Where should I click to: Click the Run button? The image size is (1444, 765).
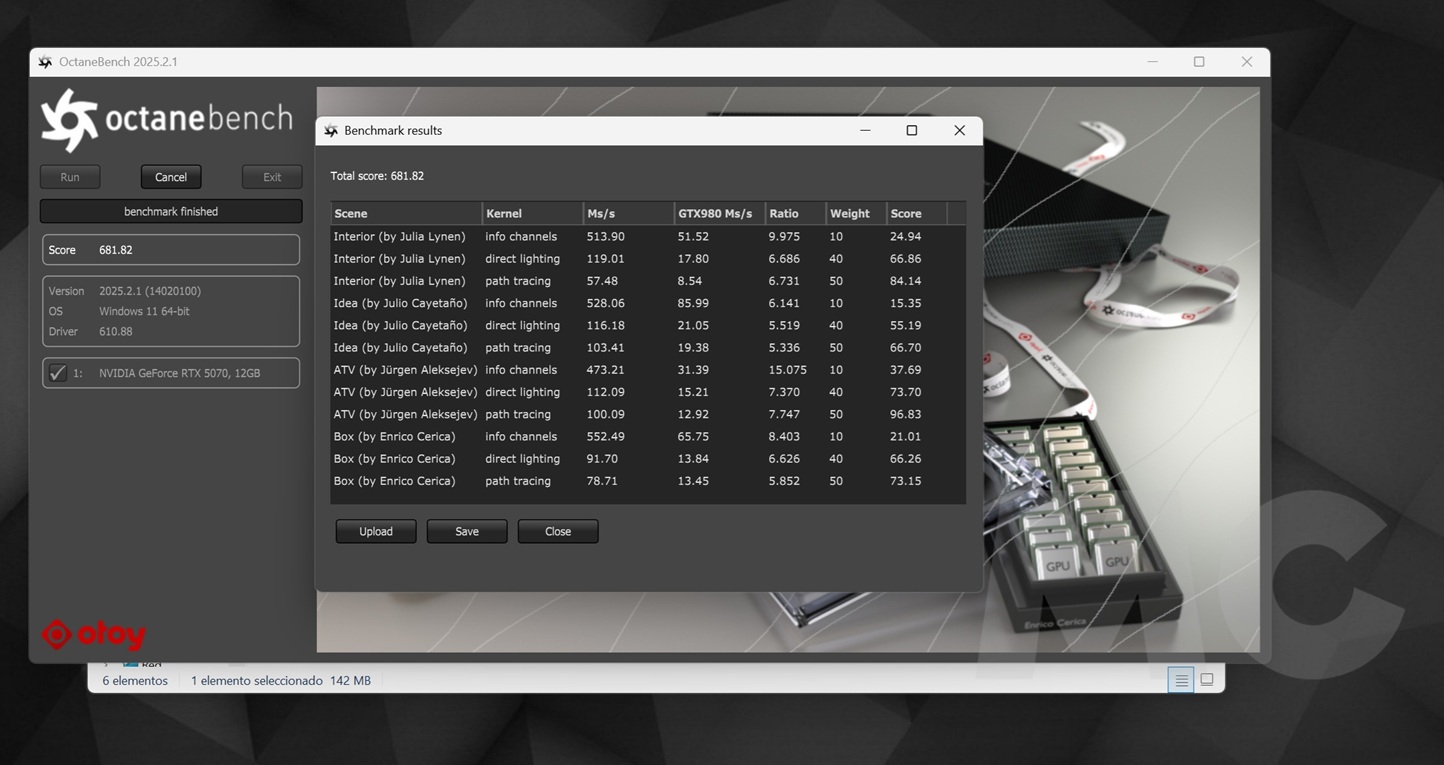[x=70, y=177]
